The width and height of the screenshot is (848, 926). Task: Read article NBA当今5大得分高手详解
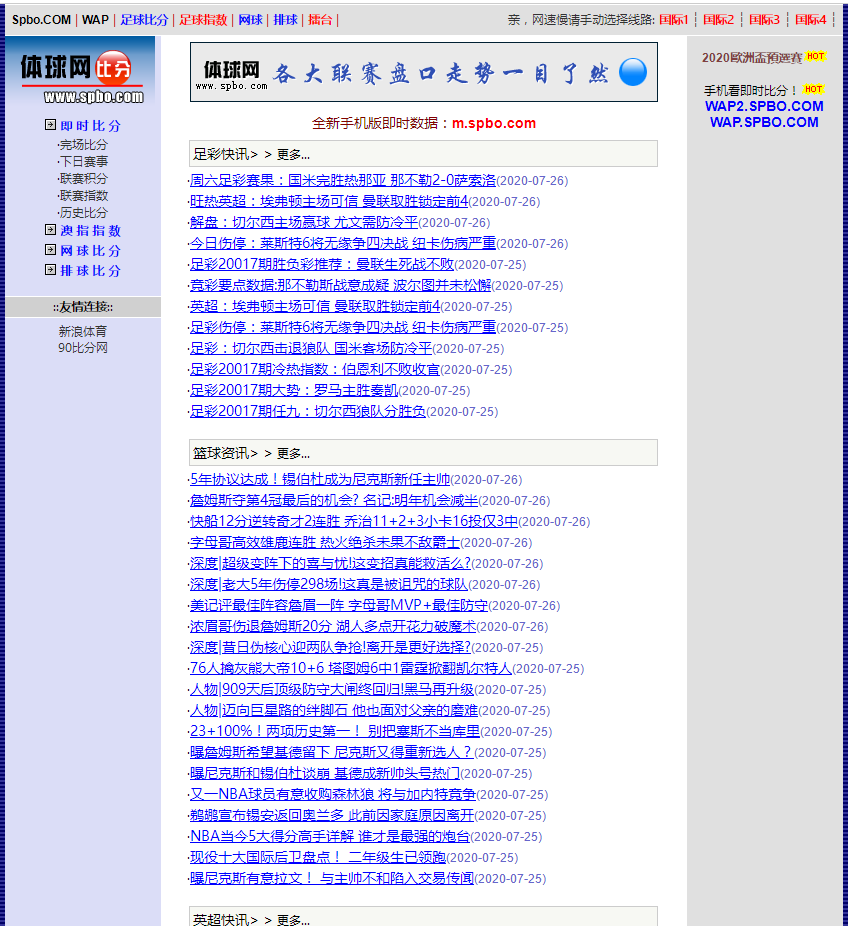point(330,836)
